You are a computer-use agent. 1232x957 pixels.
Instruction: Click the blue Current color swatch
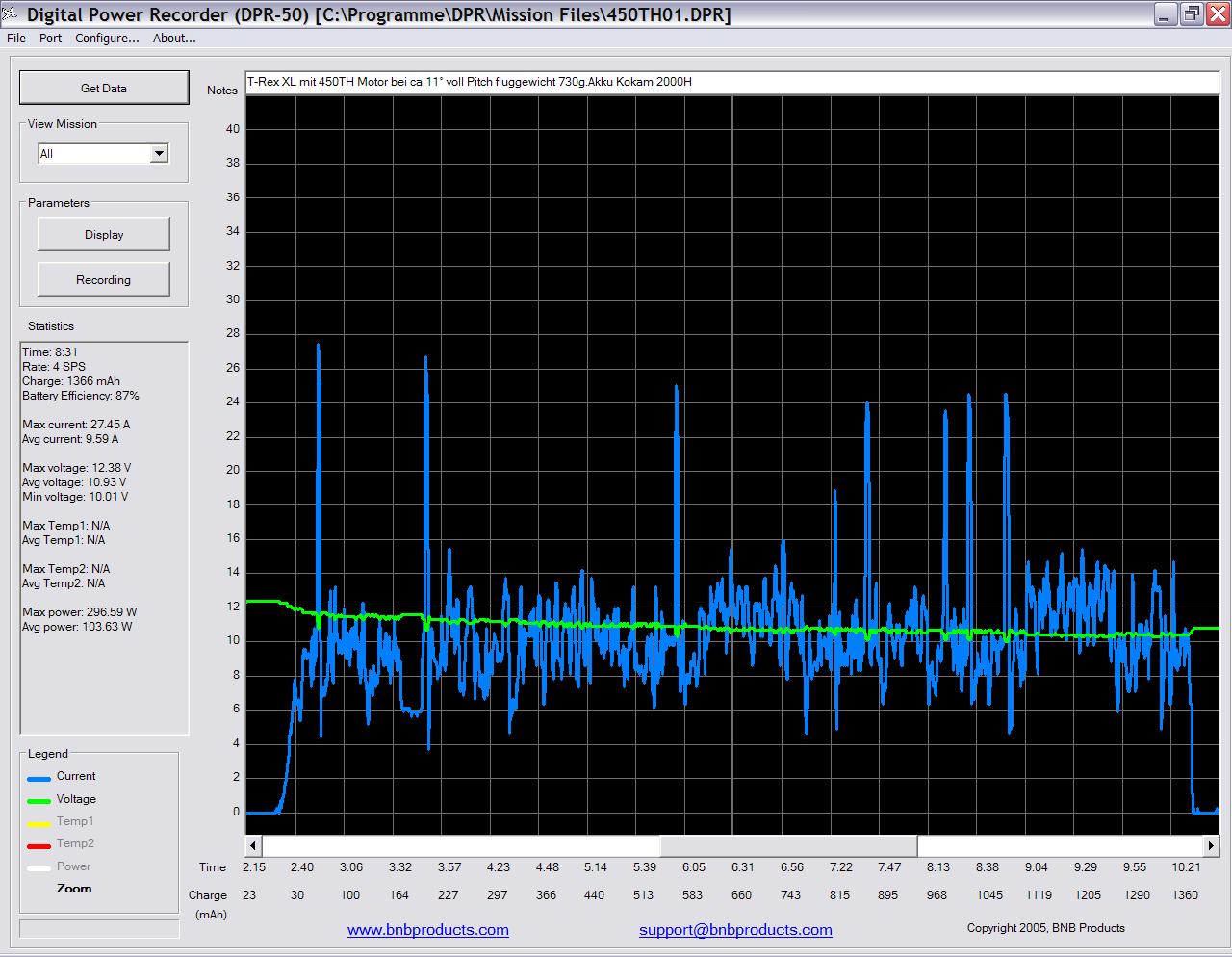[38, 779]
